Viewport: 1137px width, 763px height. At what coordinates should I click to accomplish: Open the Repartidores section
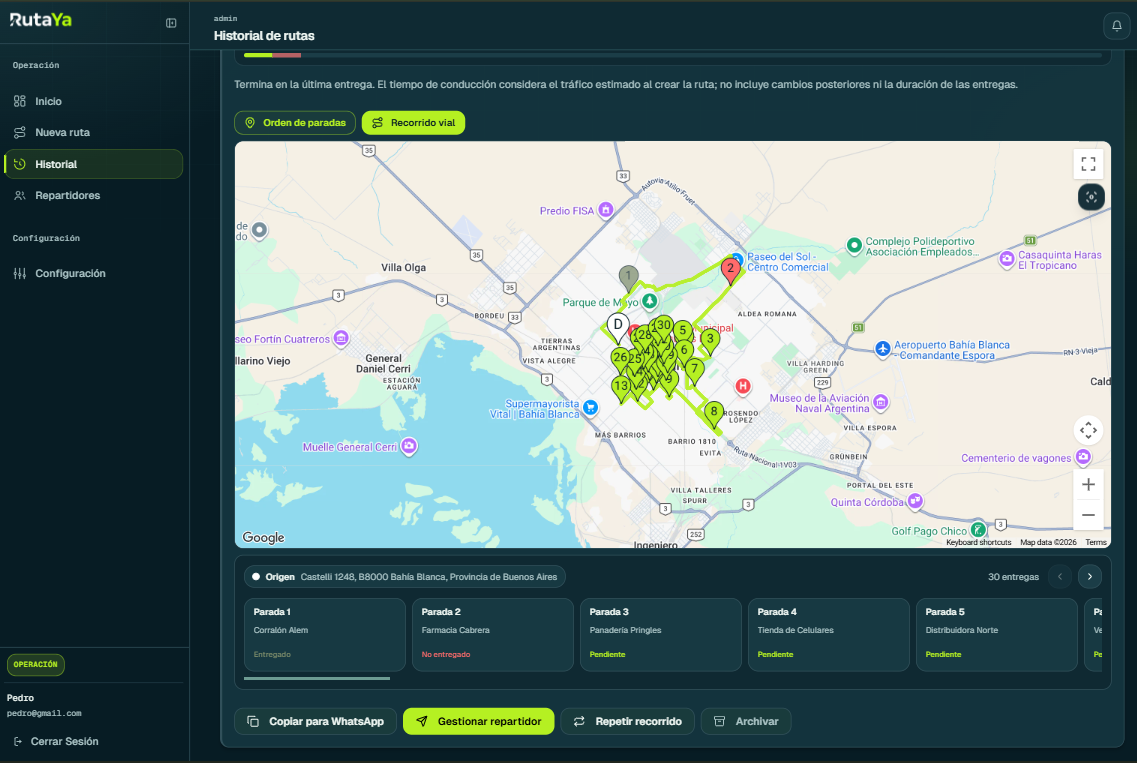pyautogui.click(x=94, y=196)
